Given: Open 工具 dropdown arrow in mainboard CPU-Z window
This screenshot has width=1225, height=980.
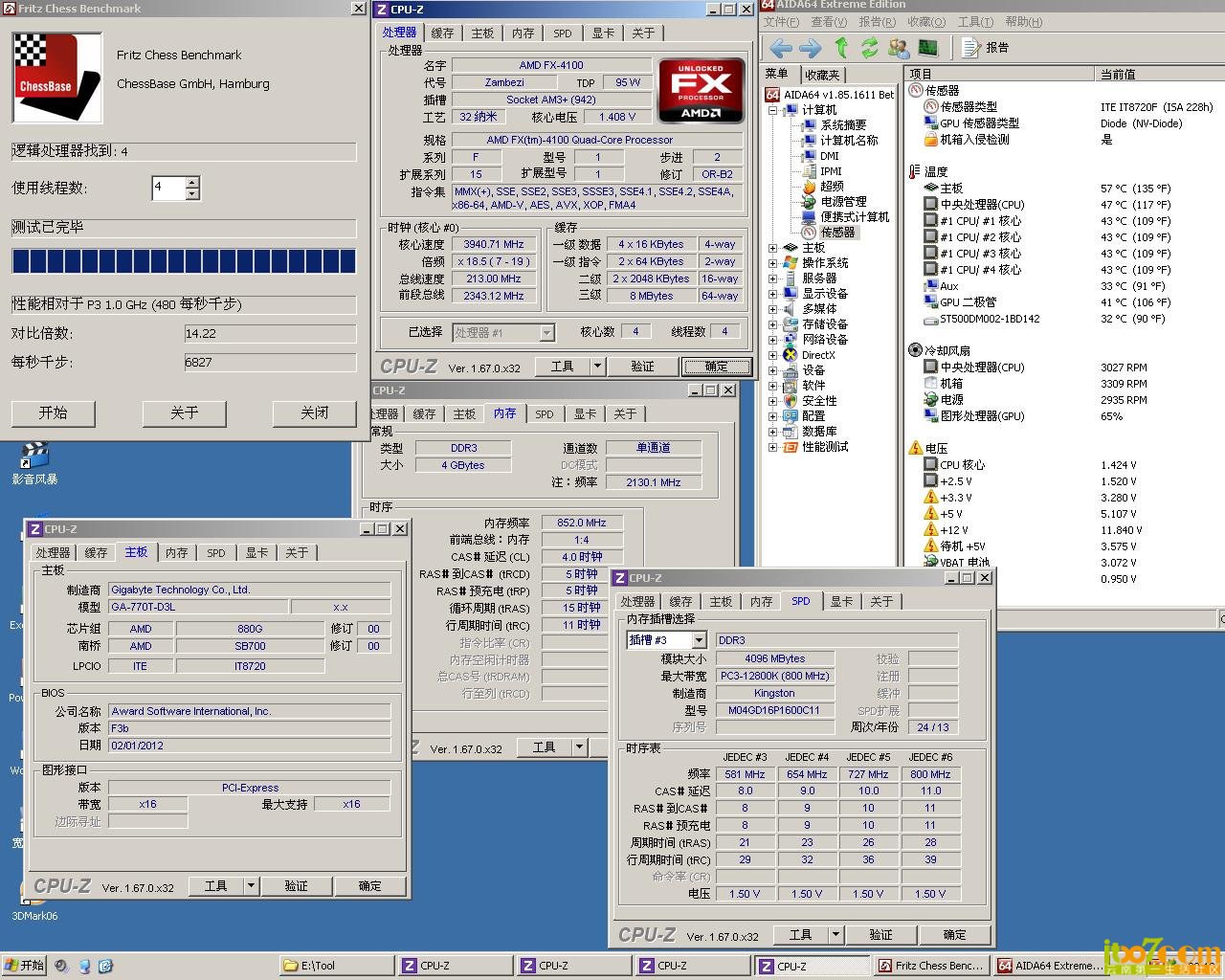Looking at the screenshot, I should 251,885.
